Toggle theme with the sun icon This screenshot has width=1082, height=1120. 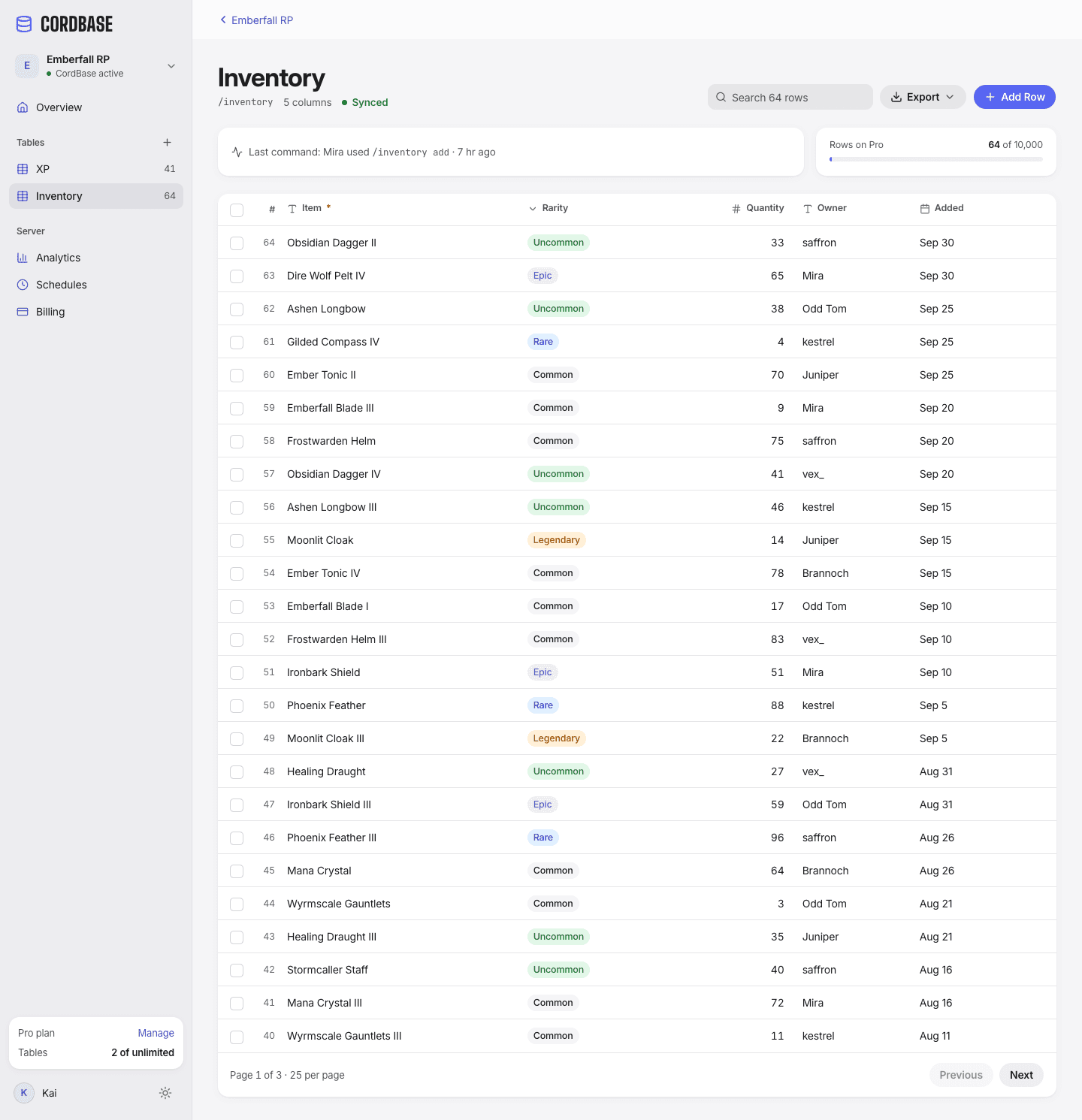click(x=165, y=1093)
